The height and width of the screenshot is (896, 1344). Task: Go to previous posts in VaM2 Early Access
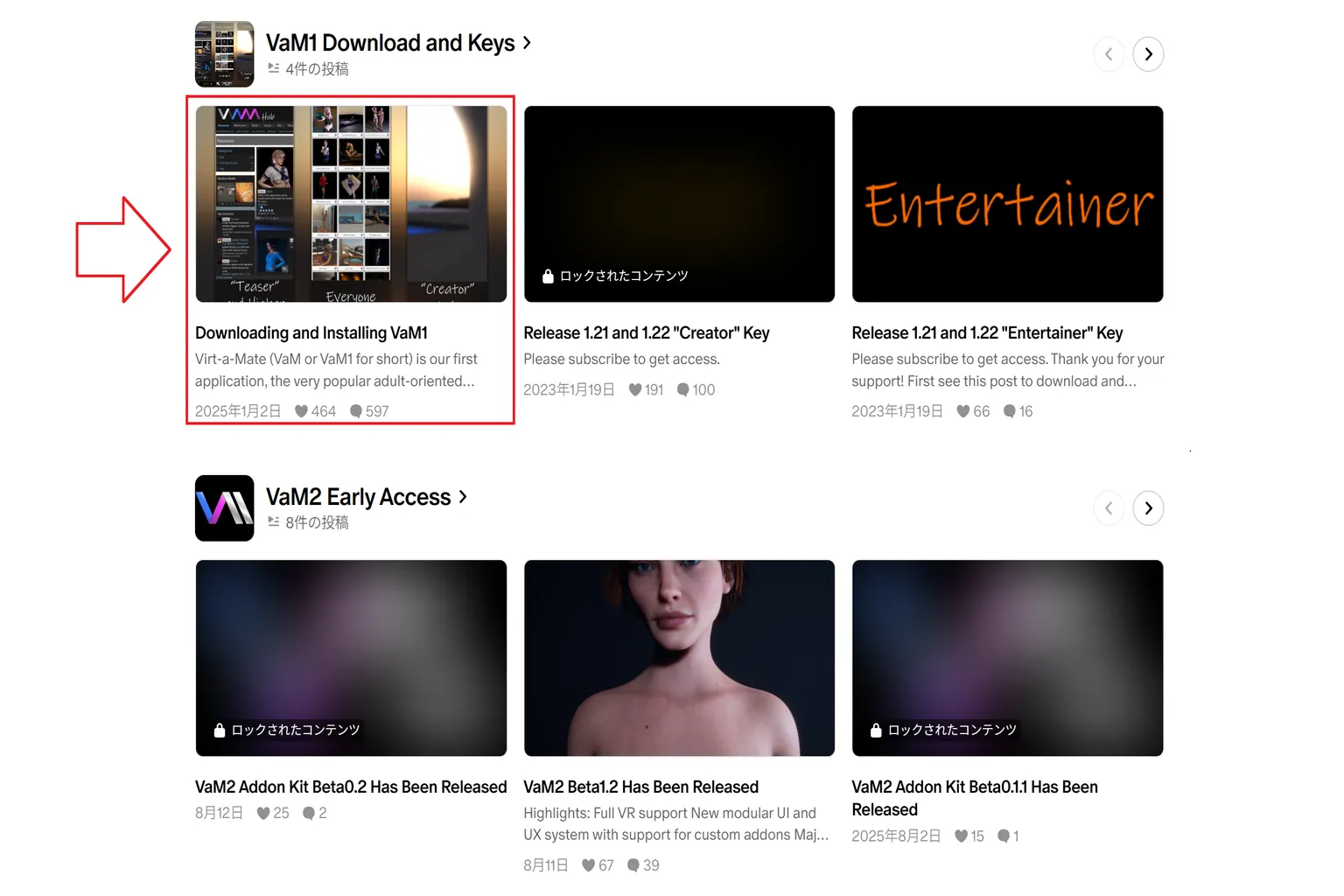point(1109,508)
